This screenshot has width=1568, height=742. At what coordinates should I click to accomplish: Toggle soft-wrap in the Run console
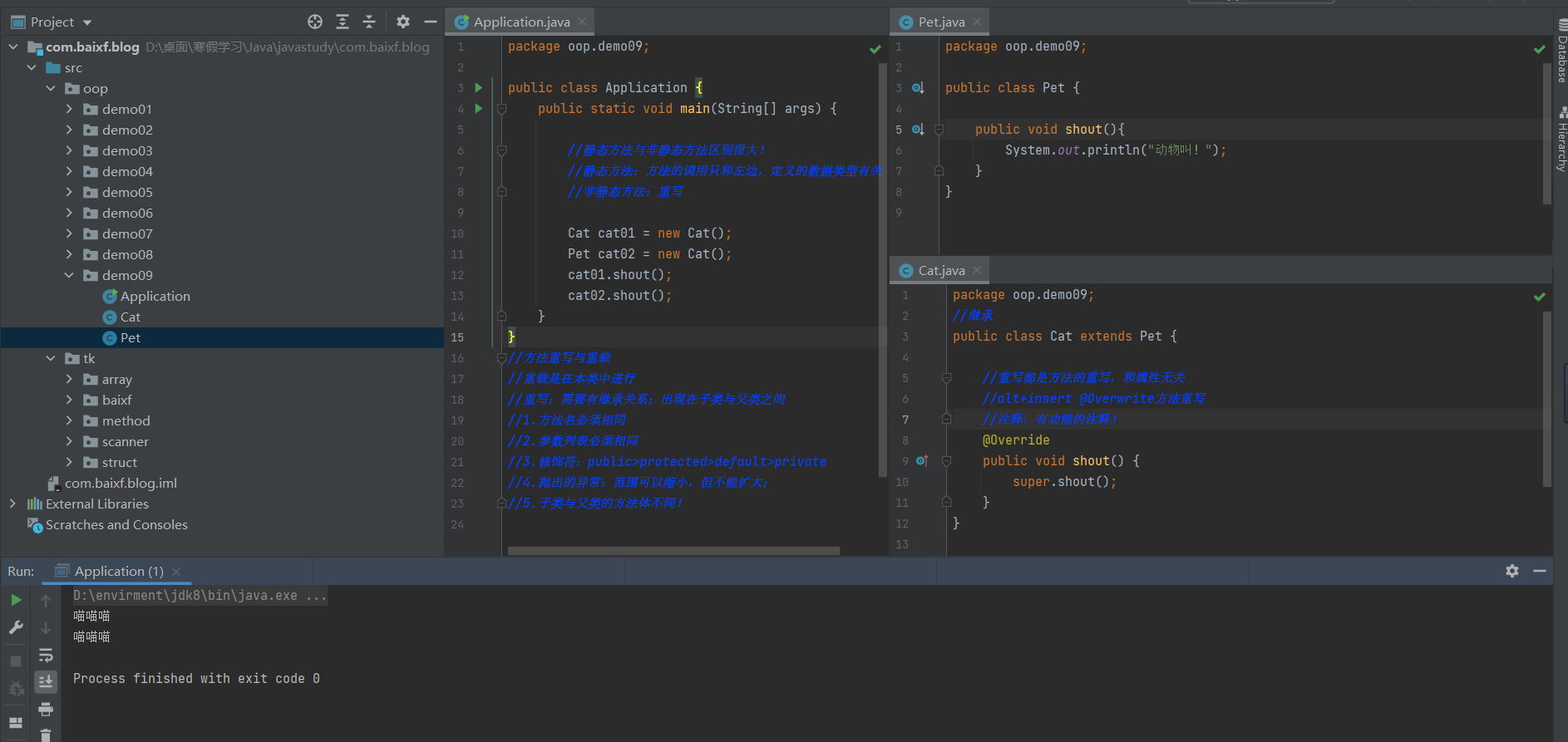46,656
